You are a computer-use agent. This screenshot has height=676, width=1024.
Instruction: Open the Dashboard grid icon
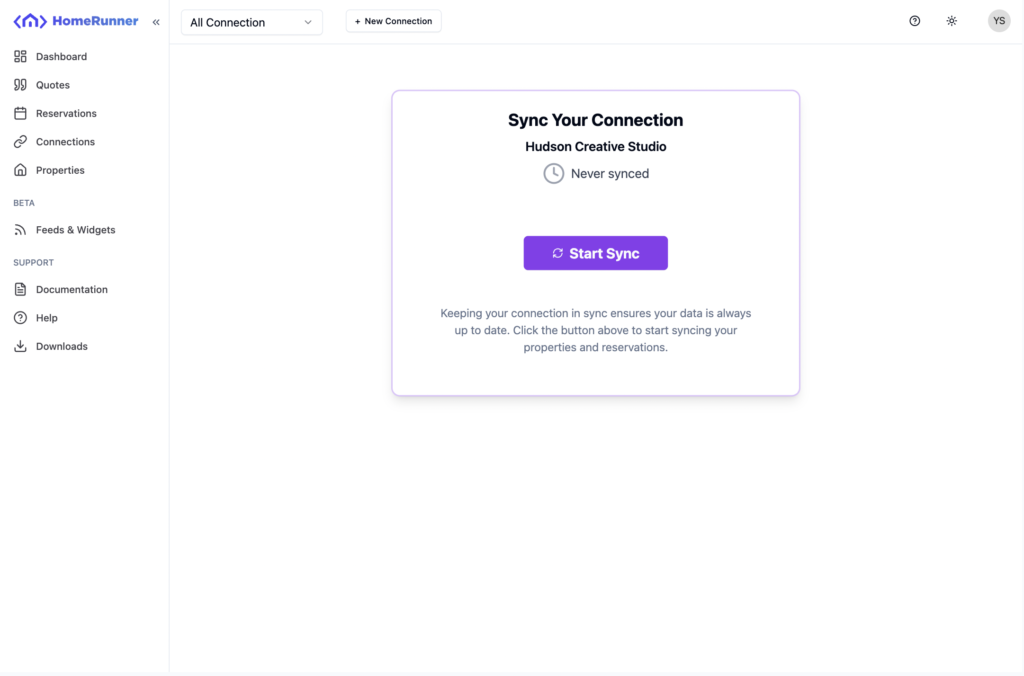[x=20, y=57]
